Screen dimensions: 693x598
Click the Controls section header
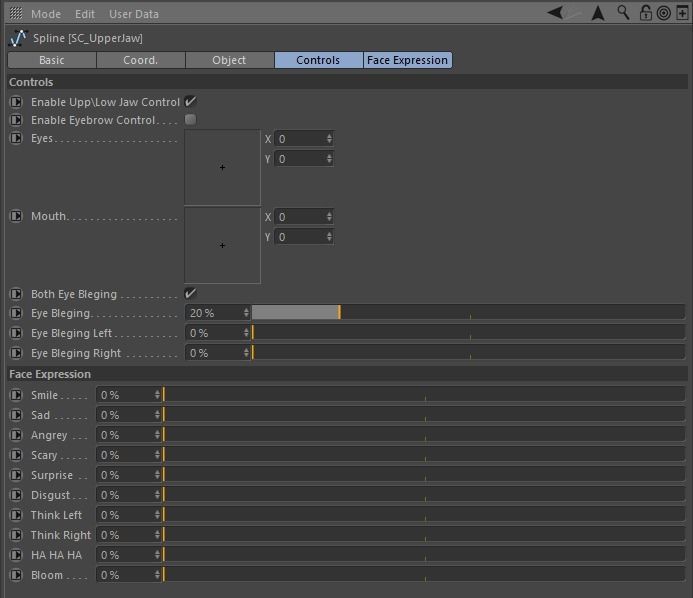click(x=347, y=82)
